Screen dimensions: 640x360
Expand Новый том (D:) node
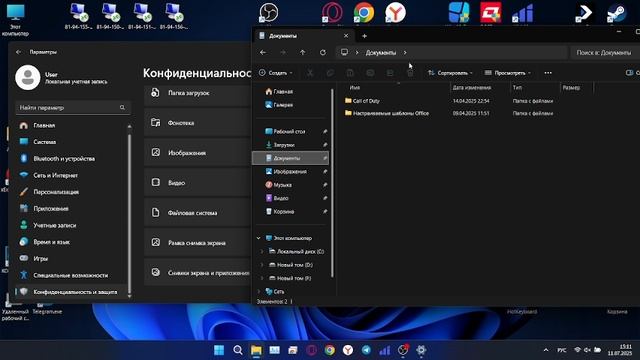[262, 265]
